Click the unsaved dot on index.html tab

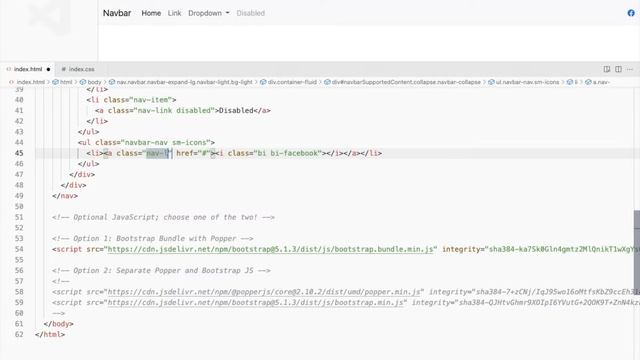pyautogui.click(x=48, y=69)
